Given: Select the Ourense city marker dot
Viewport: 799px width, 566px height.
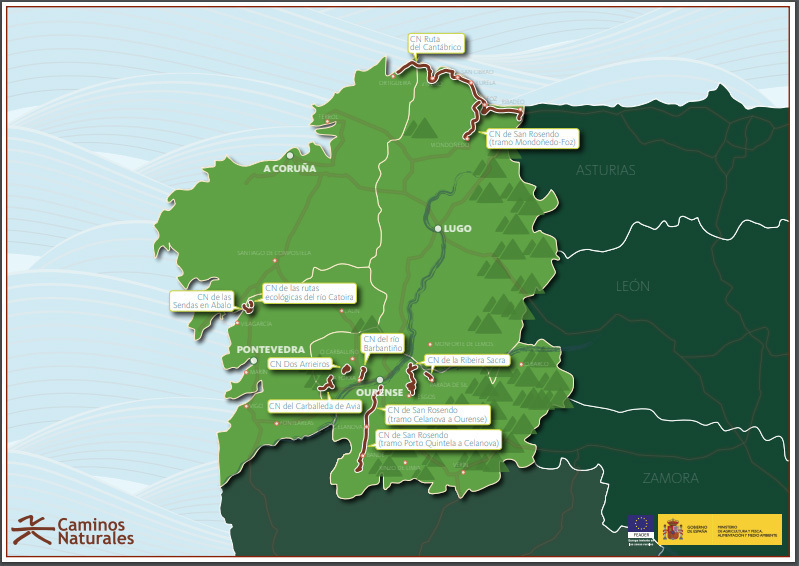Looking at the screenshot, I should (381, 380).
